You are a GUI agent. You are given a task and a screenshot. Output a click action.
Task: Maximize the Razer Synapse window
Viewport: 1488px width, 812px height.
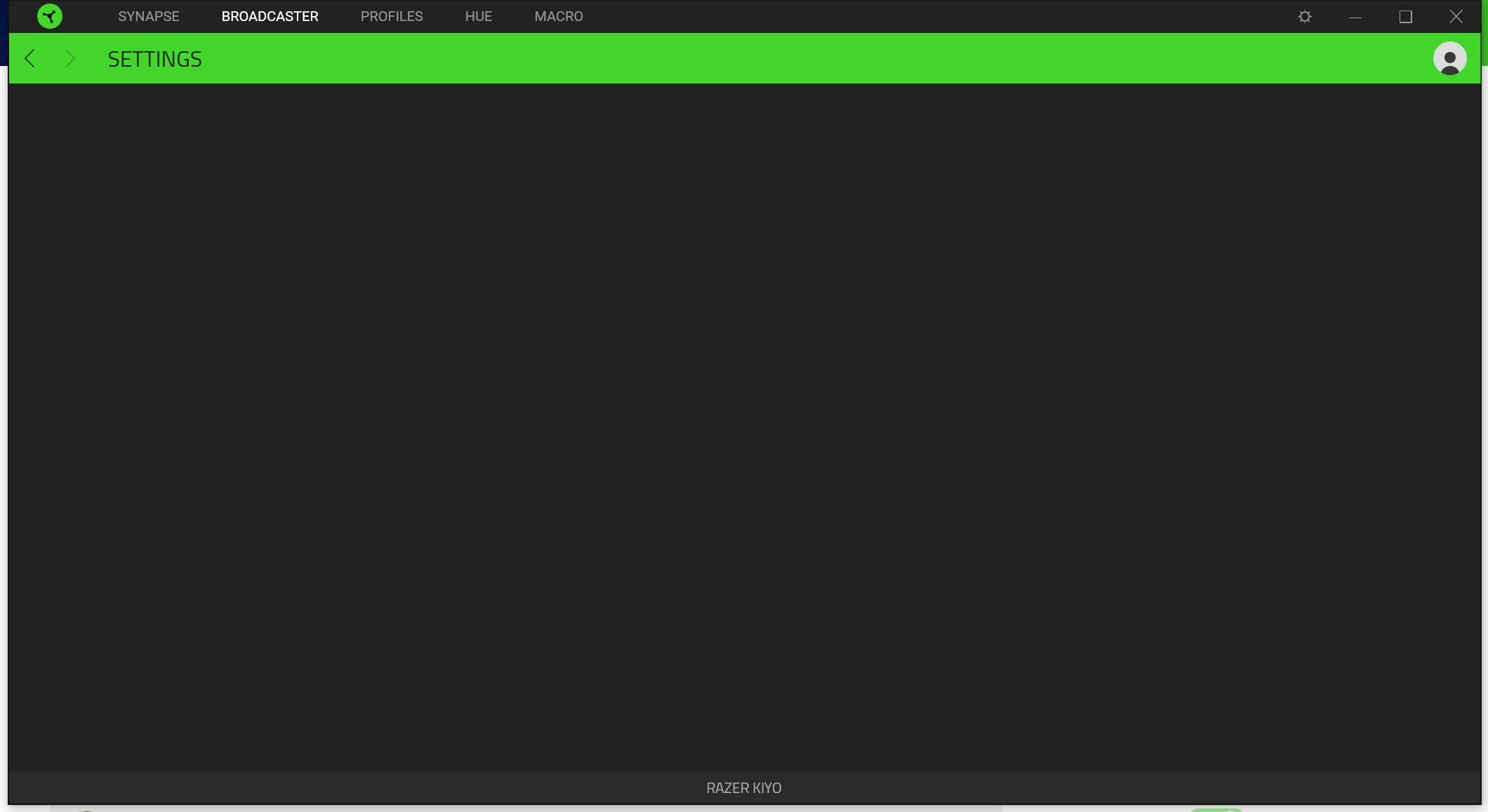[x=1406, y=16]
